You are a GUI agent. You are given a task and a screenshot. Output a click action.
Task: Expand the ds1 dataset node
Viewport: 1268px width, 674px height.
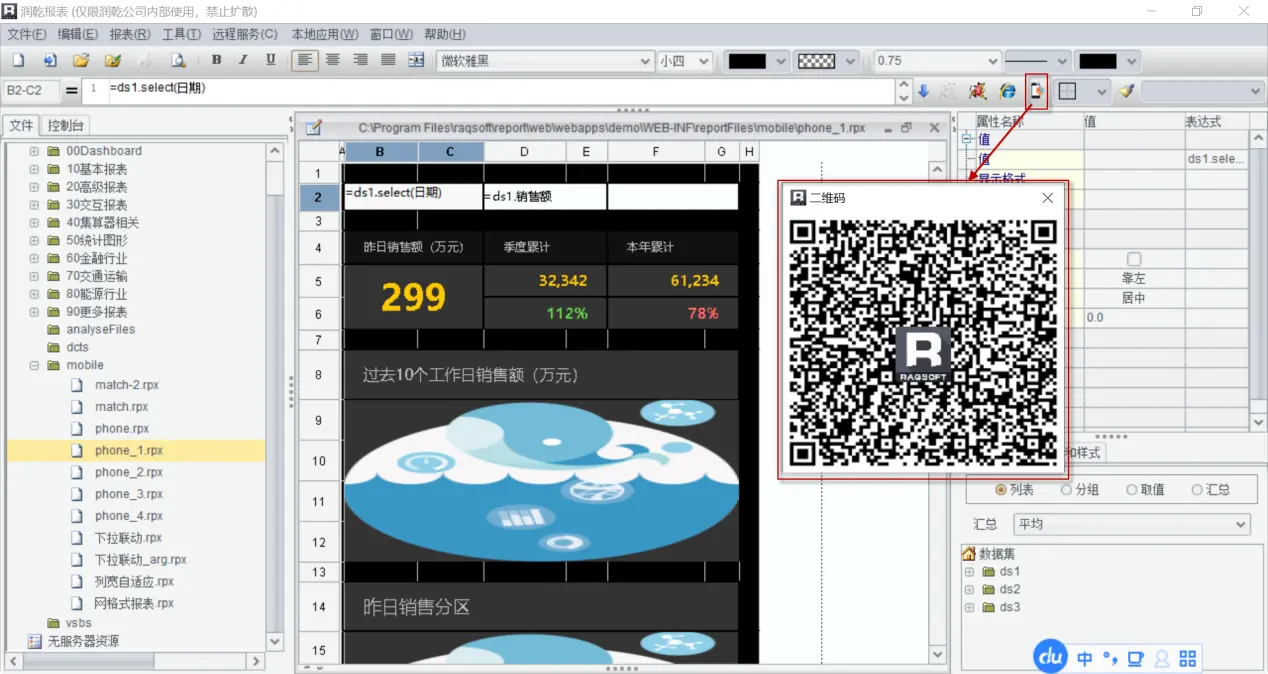point(969,572)
